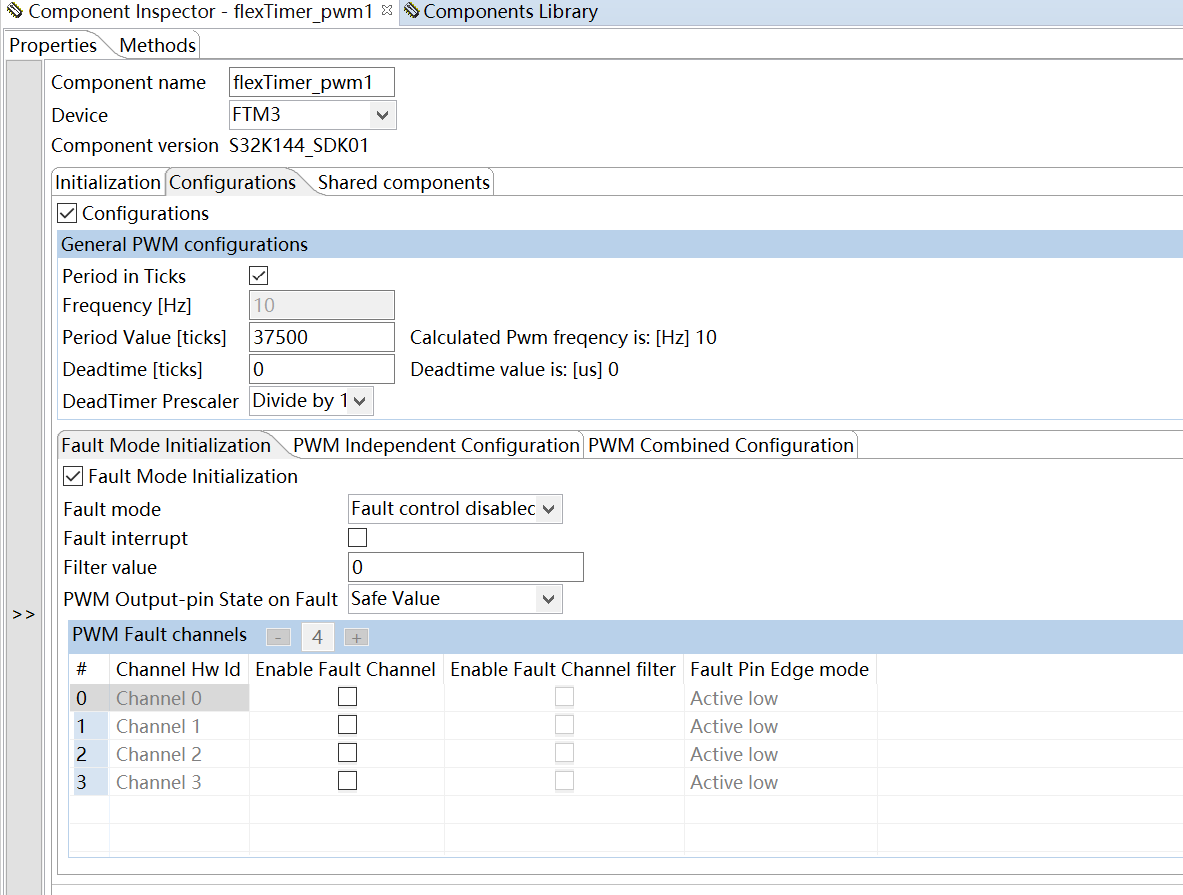Select the Channel 2 Hw Id cell
Viewport: 1183px width, 895px height.
click(x=179, y=754)
